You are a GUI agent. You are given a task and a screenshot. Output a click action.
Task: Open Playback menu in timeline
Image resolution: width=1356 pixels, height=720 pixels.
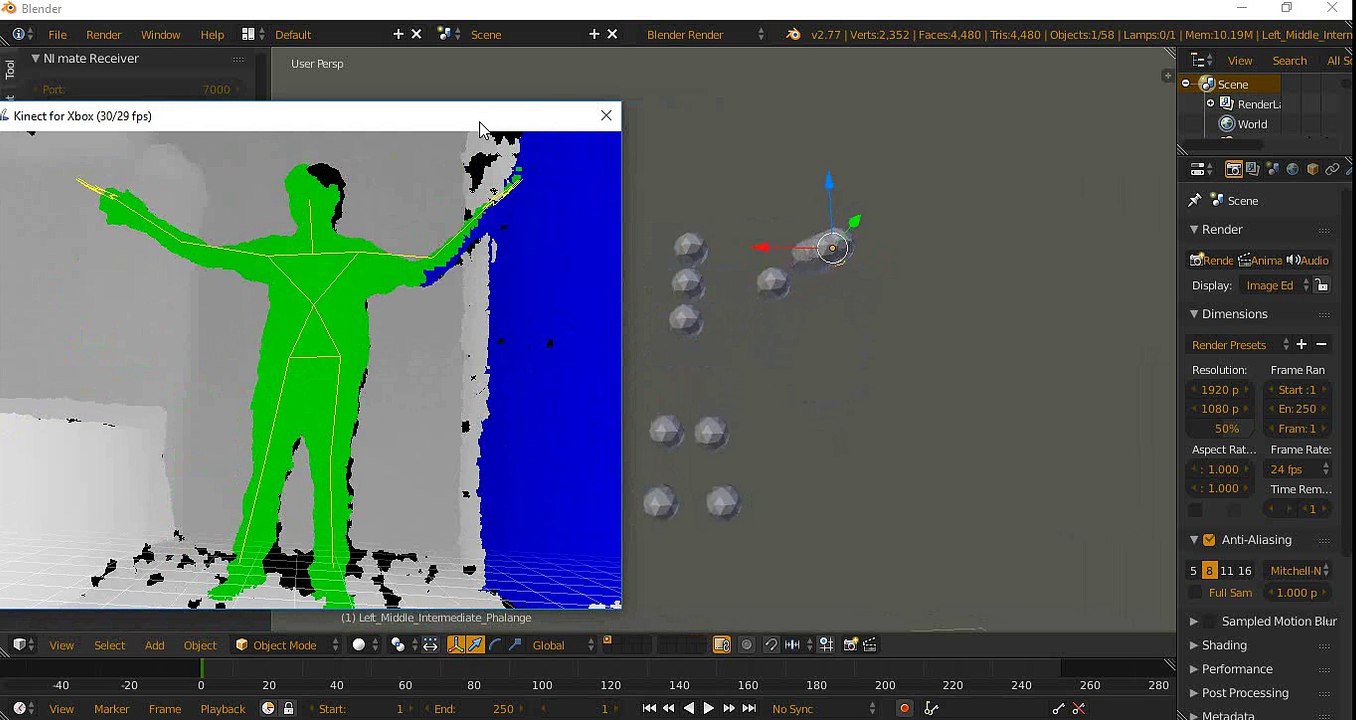coord(222,708)
